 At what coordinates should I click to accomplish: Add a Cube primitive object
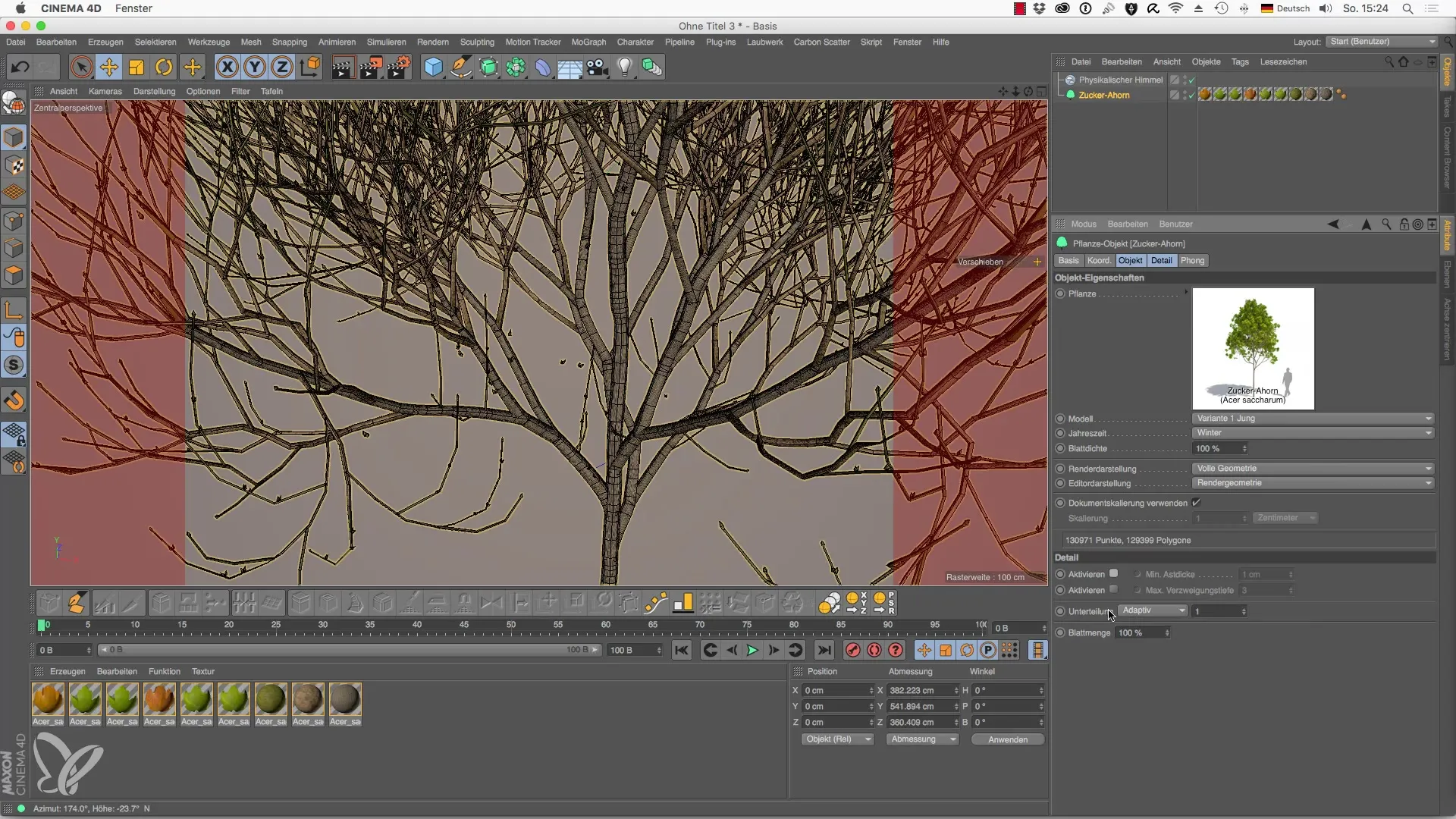tap(433, 67)
